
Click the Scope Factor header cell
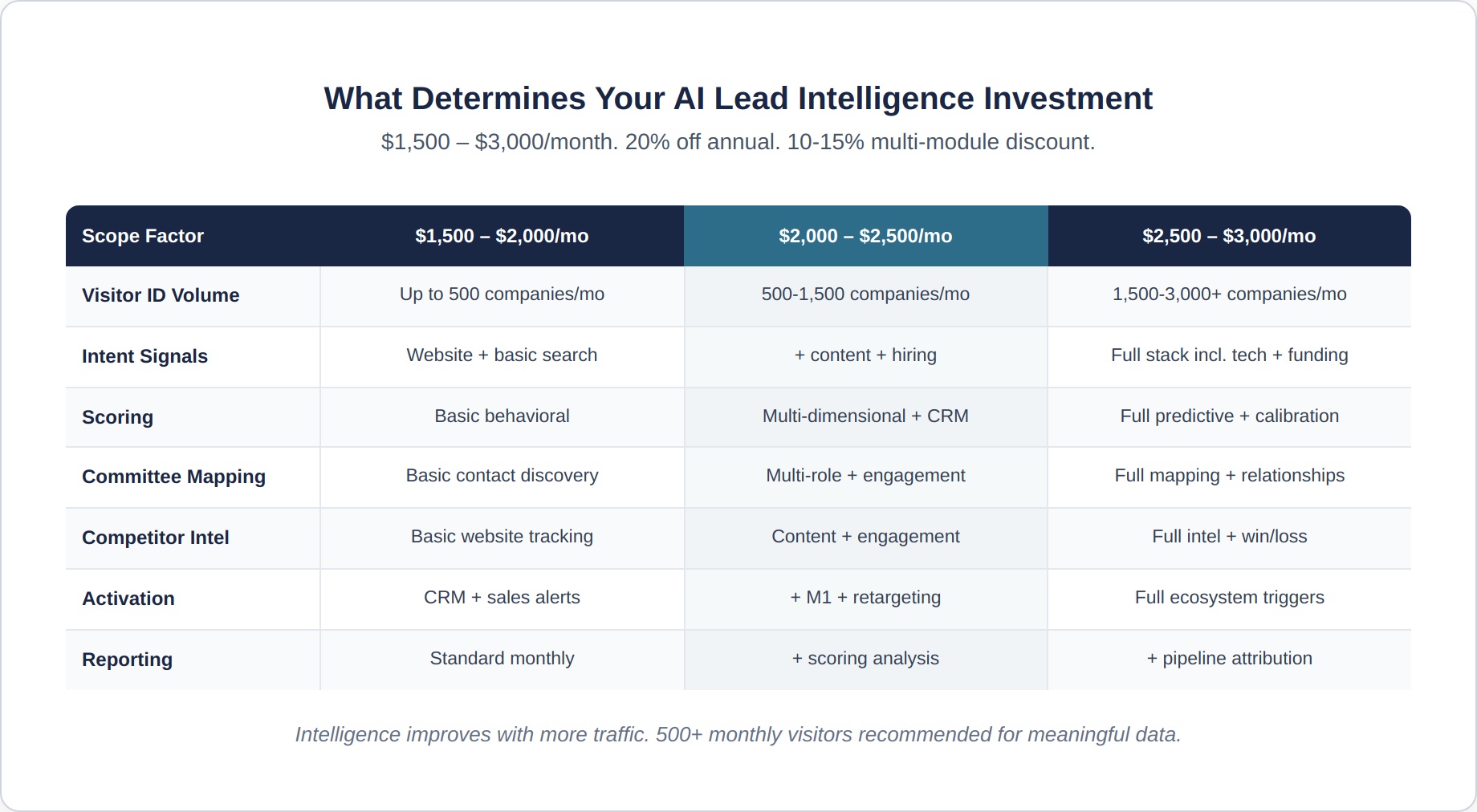point(143,236)
